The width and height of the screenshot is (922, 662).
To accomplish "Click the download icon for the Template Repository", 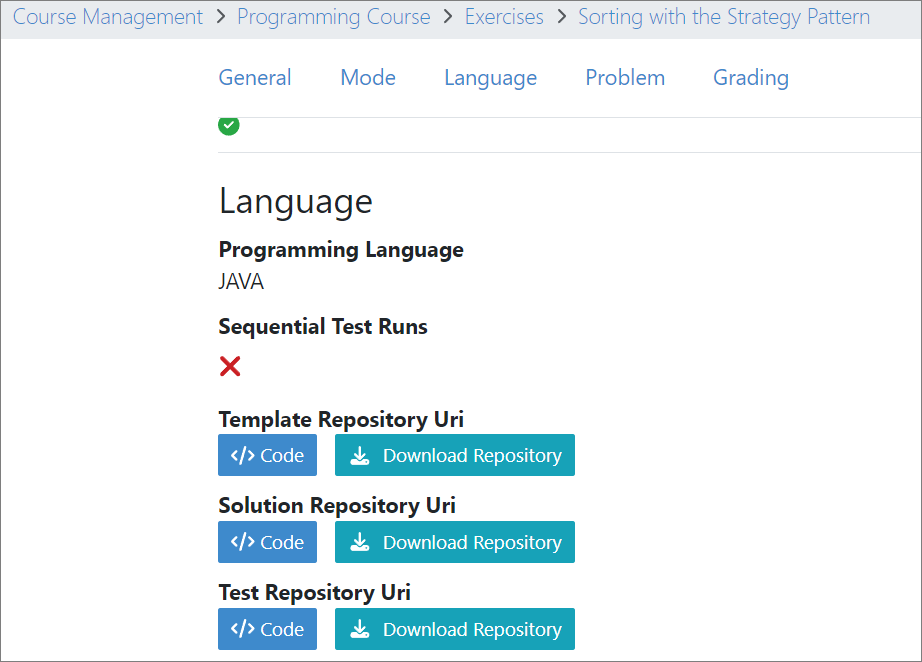I will [359, 454].
